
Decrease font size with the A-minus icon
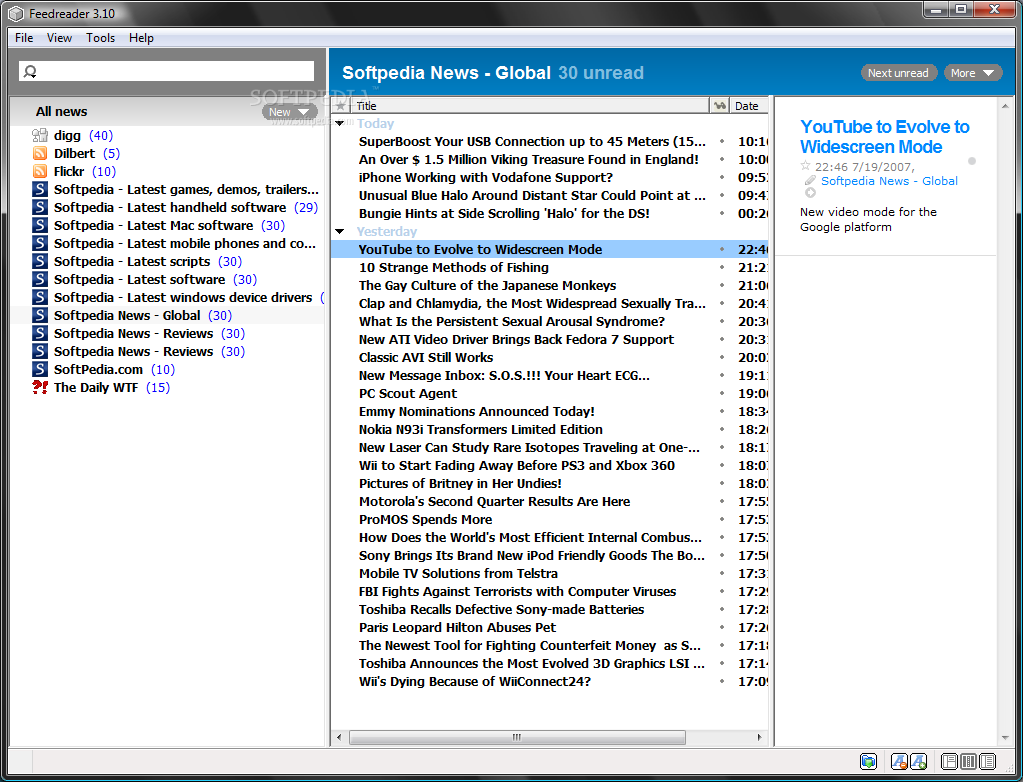point(899,762)
